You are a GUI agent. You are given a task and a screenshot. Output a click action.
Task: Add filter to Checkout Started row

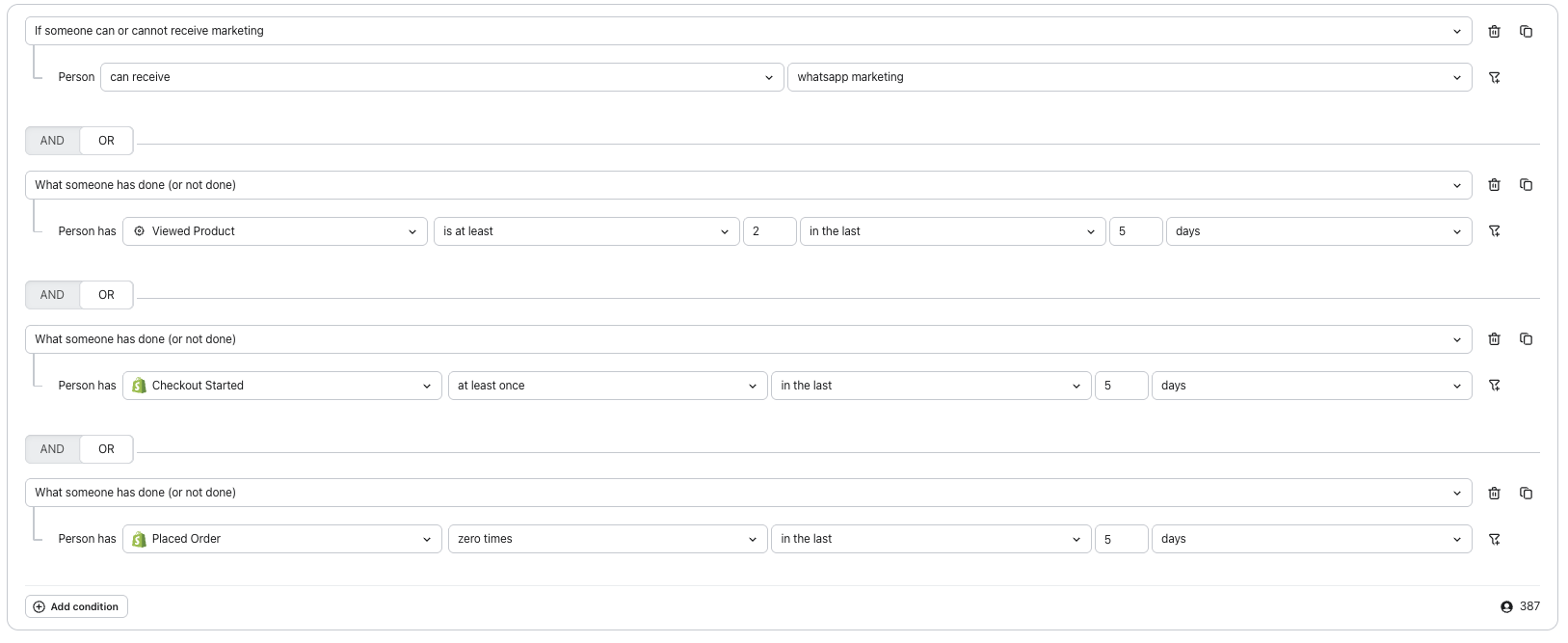coord(1494,386)
